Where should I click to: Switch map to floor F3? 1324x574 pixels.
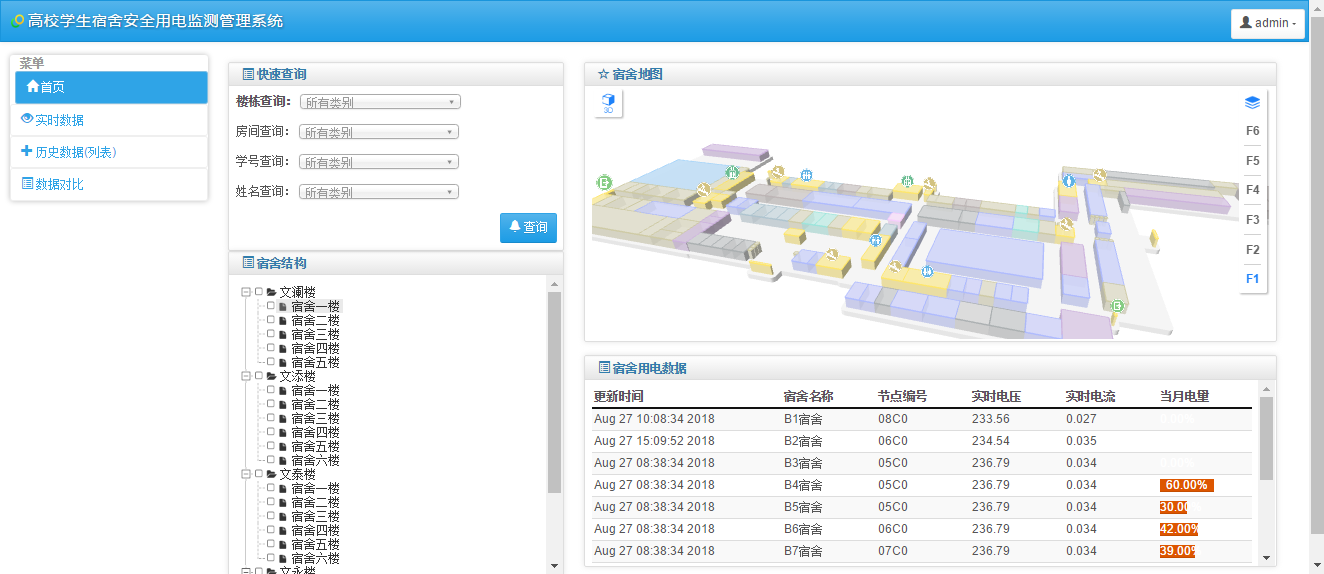pyautogui.click(x=1252, y=220)
